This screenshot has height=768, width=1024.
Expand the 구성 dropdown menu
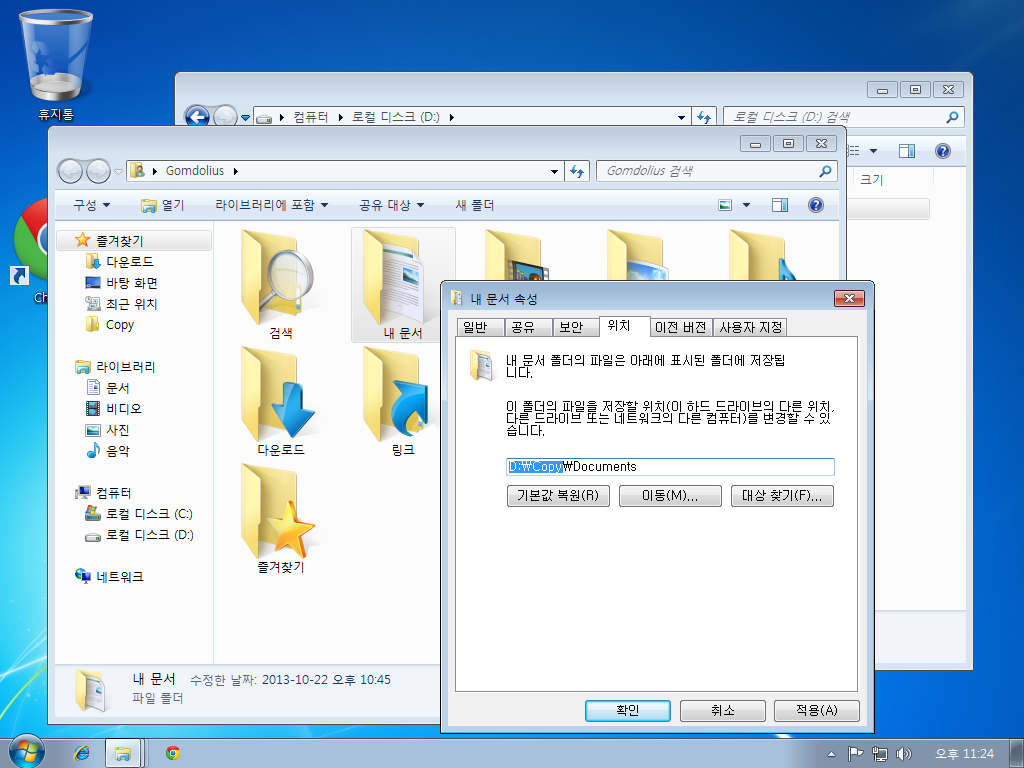(91, 205)
